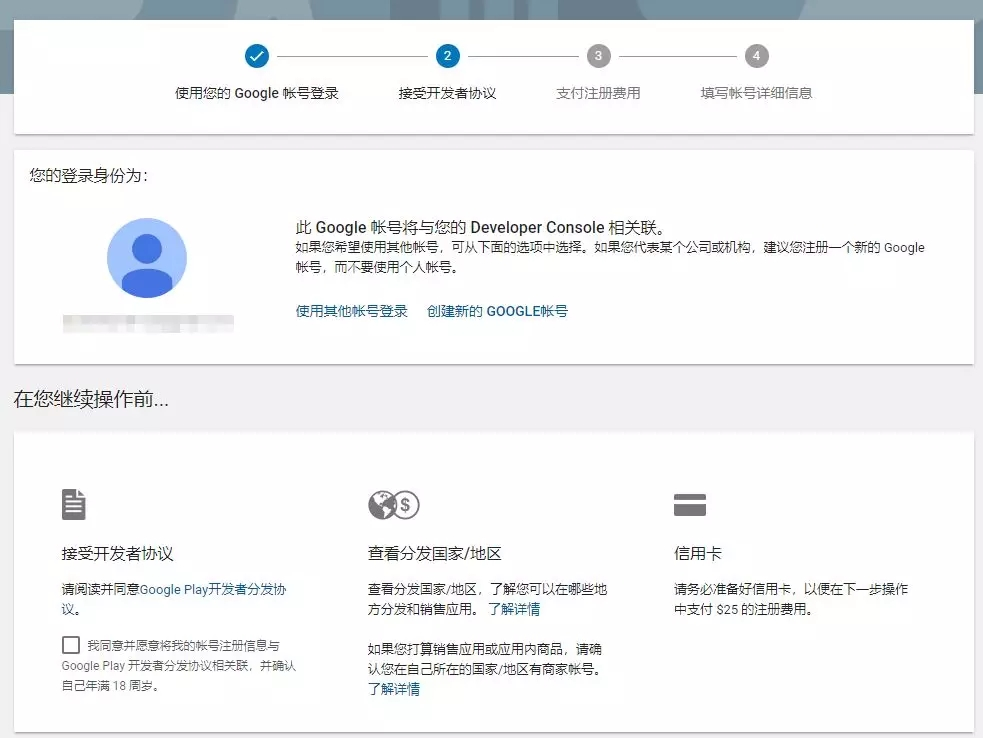This screenshot has height=738, width=983.
Task: Click the completed step one checkmark circle
Action: tap(257, 56)
